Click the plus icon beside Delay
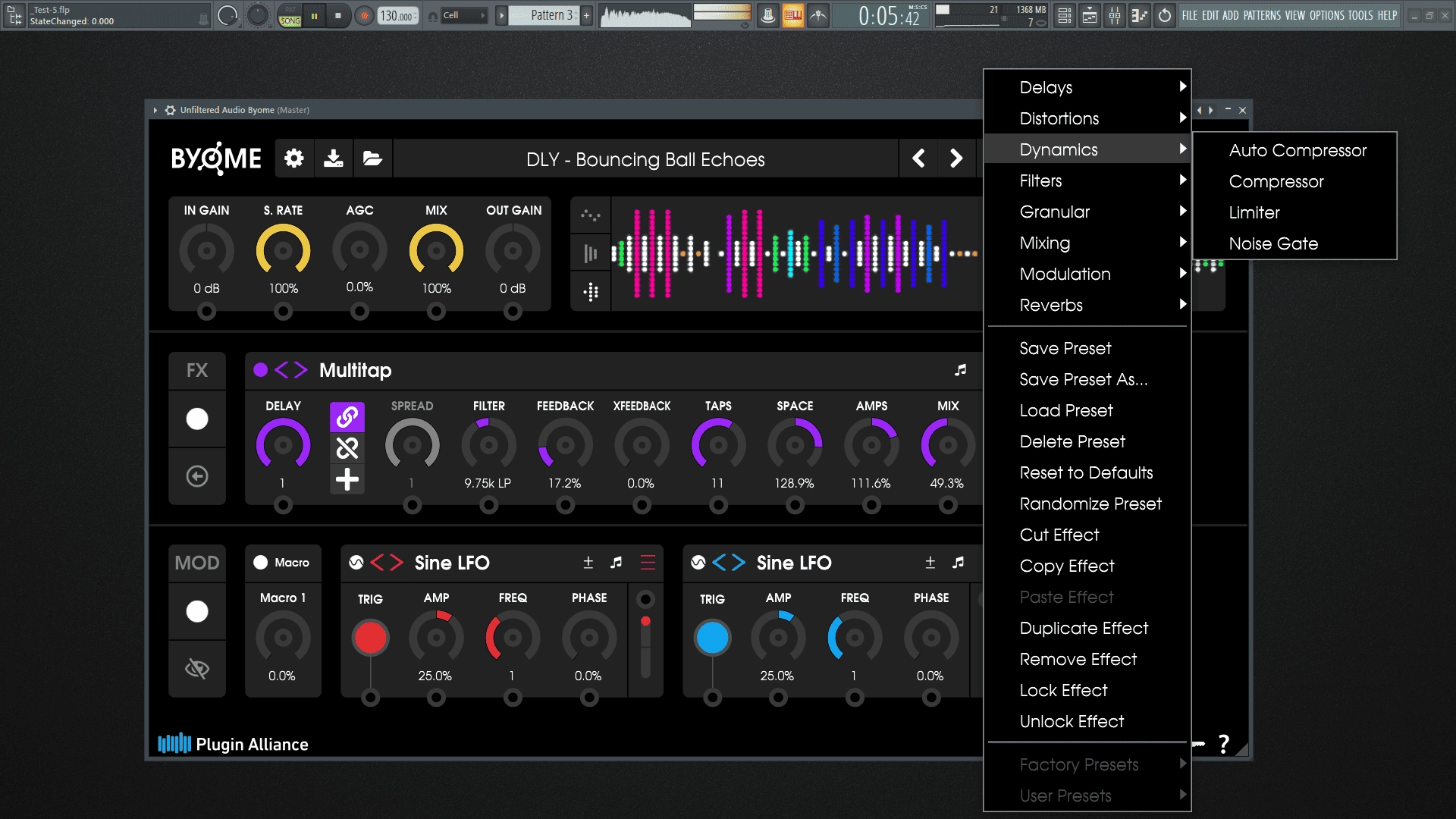 pos(347,479)
